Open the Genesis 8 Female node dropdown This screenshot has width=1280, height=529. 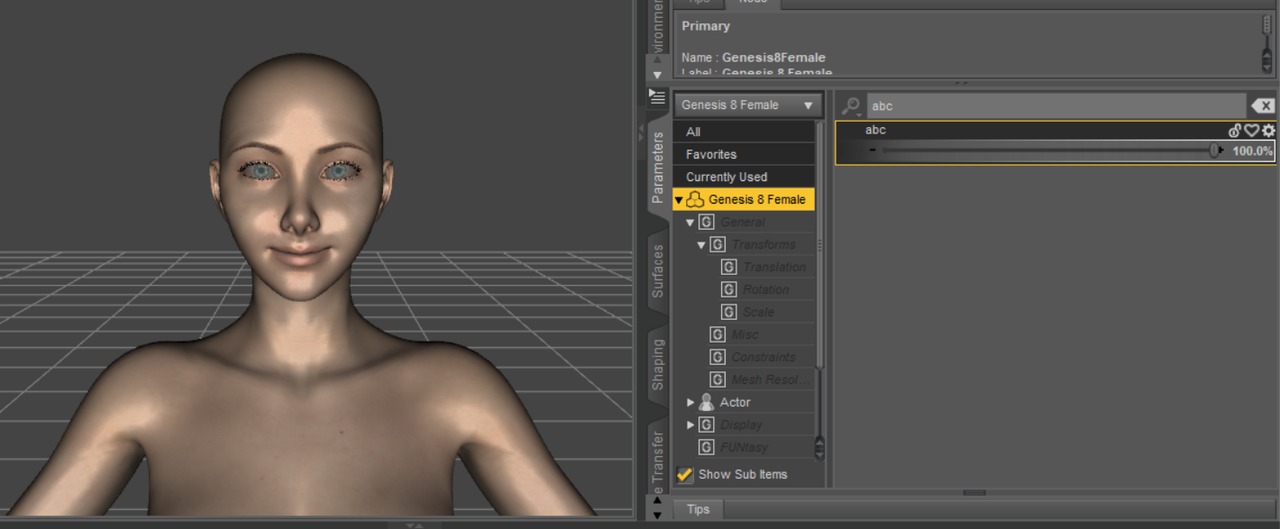tap(748, 105)
